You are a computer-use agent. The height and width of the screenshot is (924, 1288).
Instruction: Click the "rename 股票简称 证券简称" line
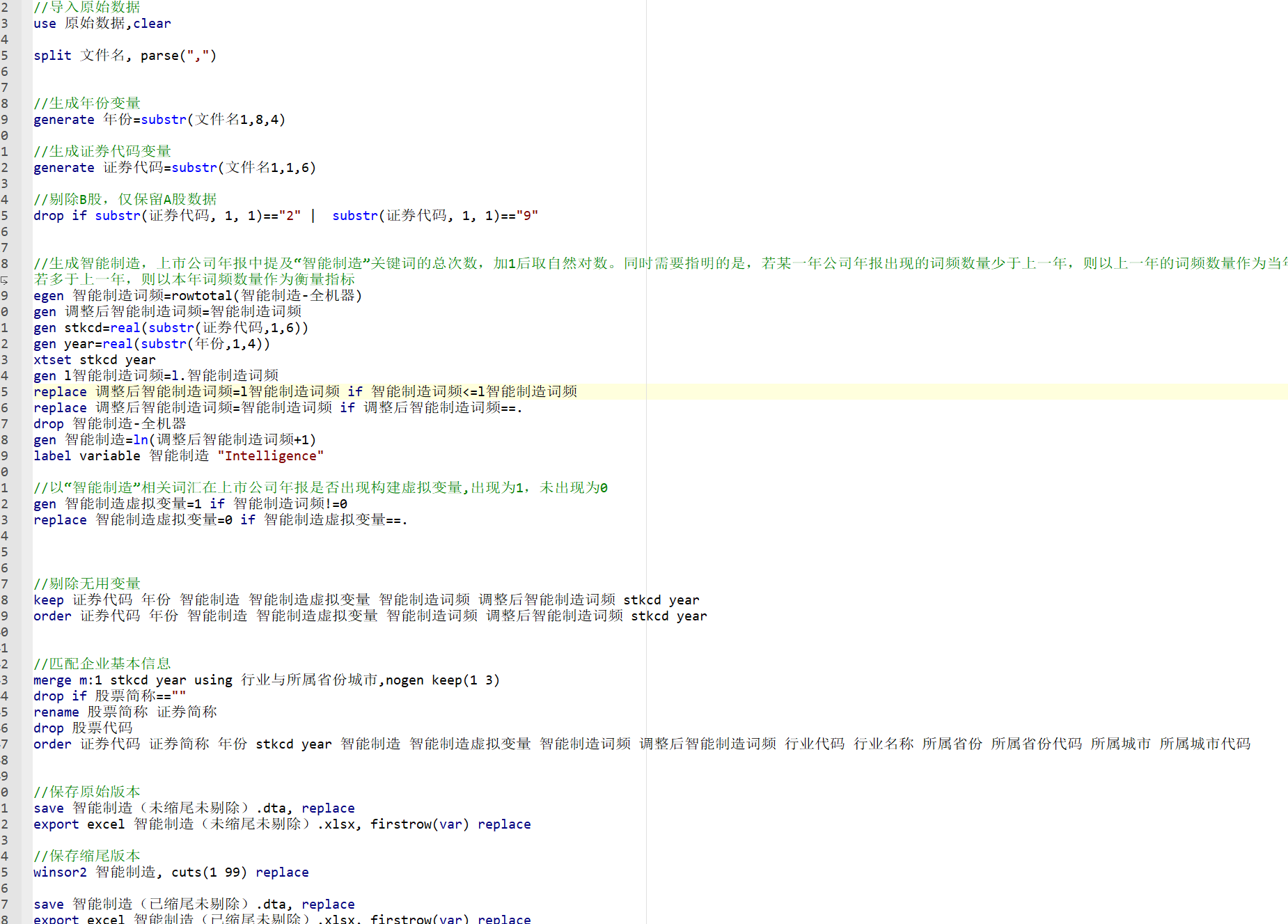[125, 712]
